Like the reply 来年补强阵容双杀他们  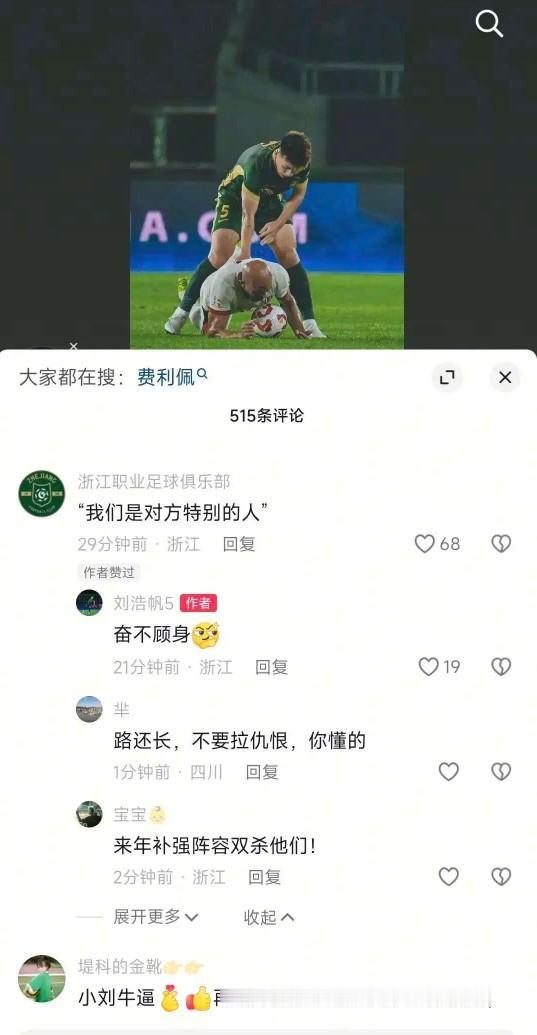(449, 877)
